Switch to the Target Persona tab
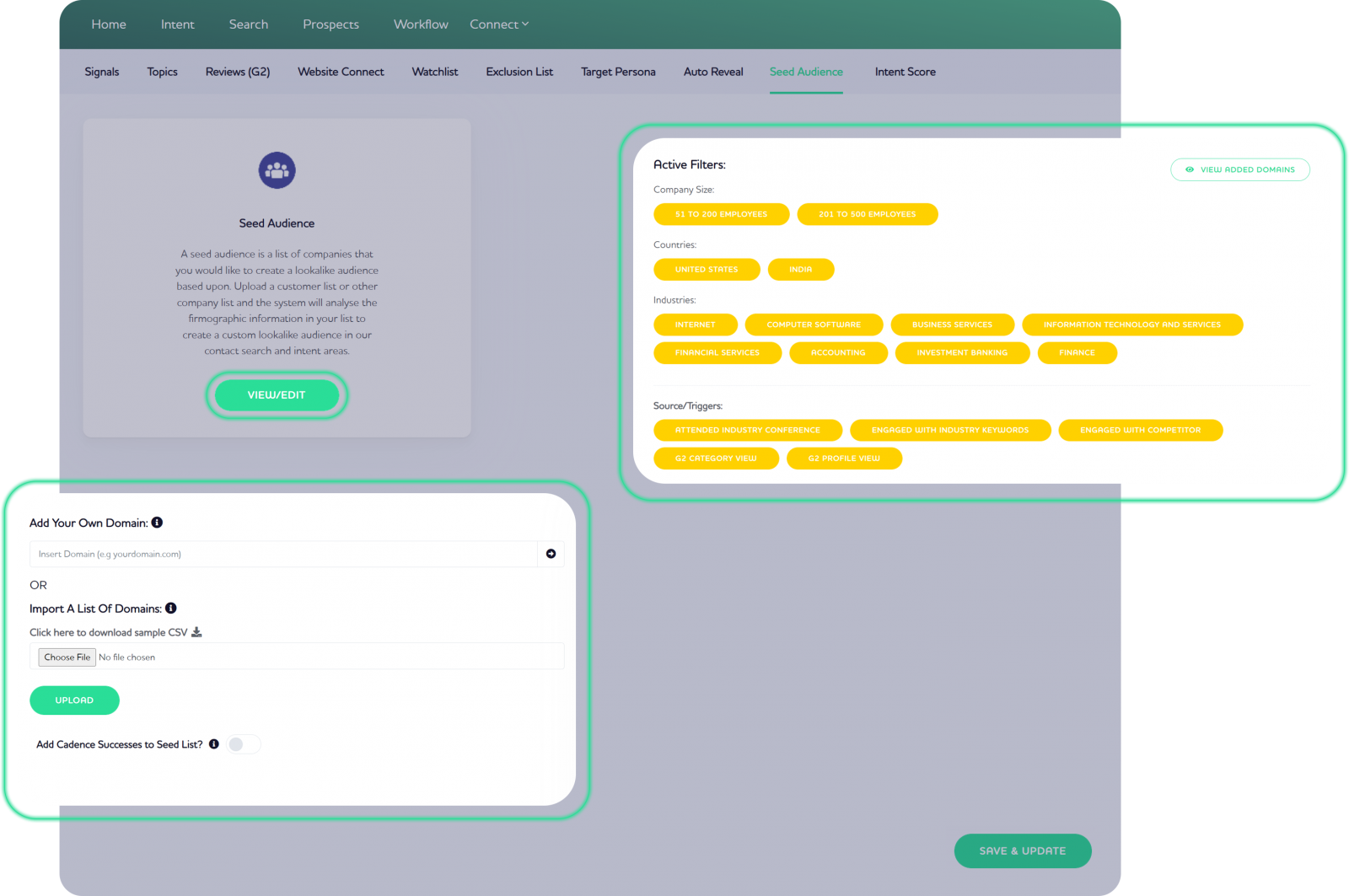This screenshot has width=1349, height=896. (x=618, y=72)
